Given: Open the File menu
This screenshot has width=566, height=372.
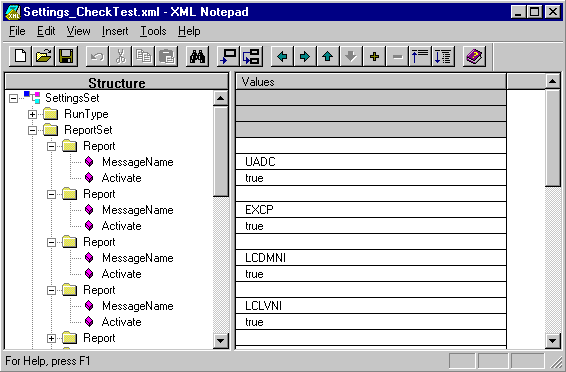Looking at the screenshot, I should [17, 31].
